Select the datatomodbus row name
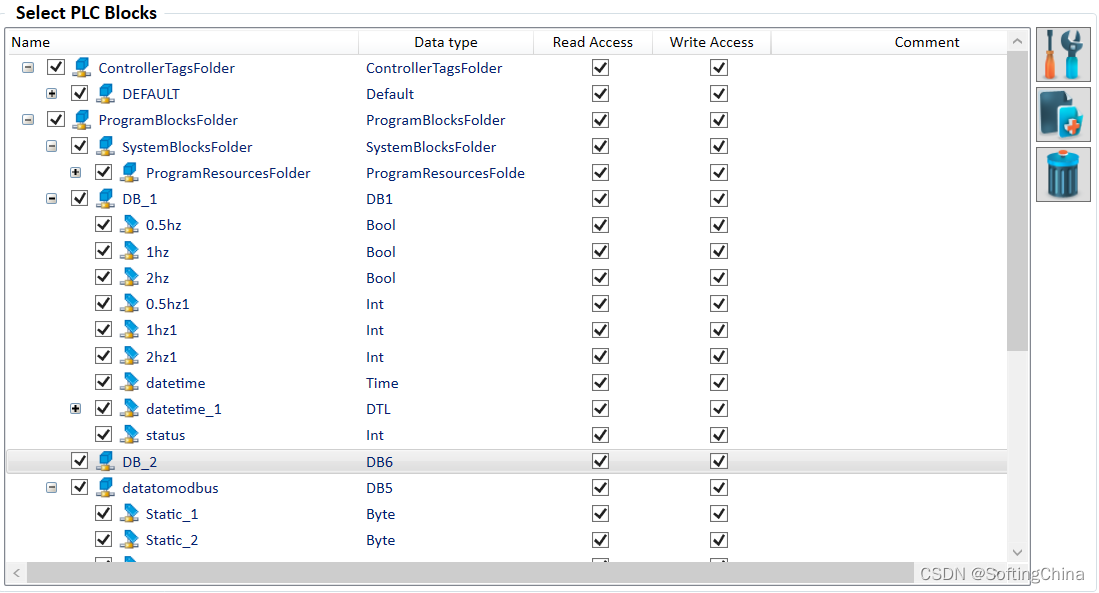 click(170, 488)
